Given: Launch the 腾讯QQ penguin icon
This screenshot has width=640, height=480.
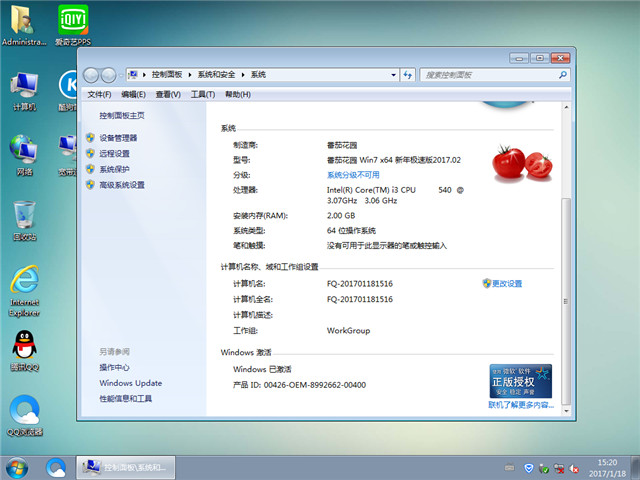Looking at the screenshot, I should pyautogui.click(x=24, y=351).
